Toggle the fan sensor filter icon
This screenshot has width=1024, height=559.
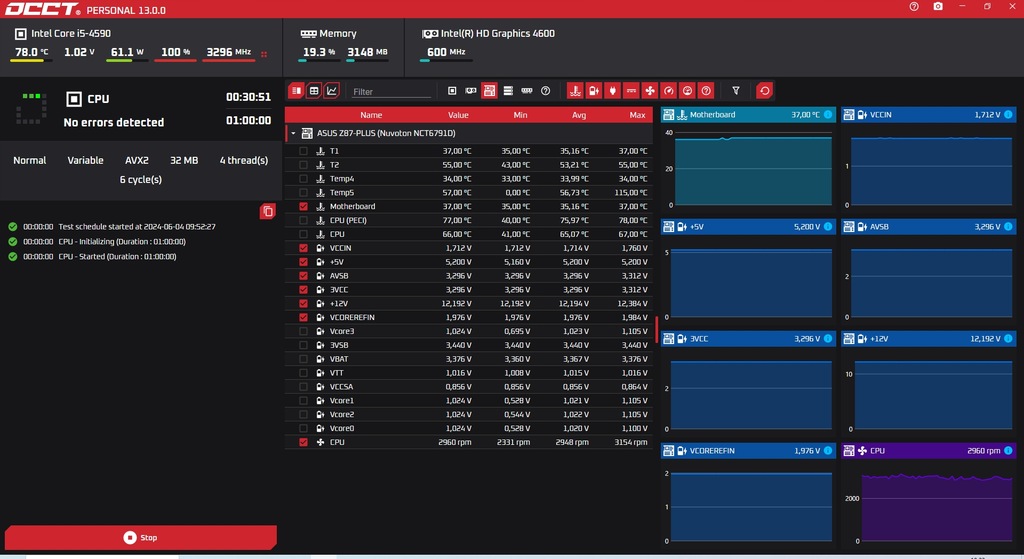click(650, 91)
